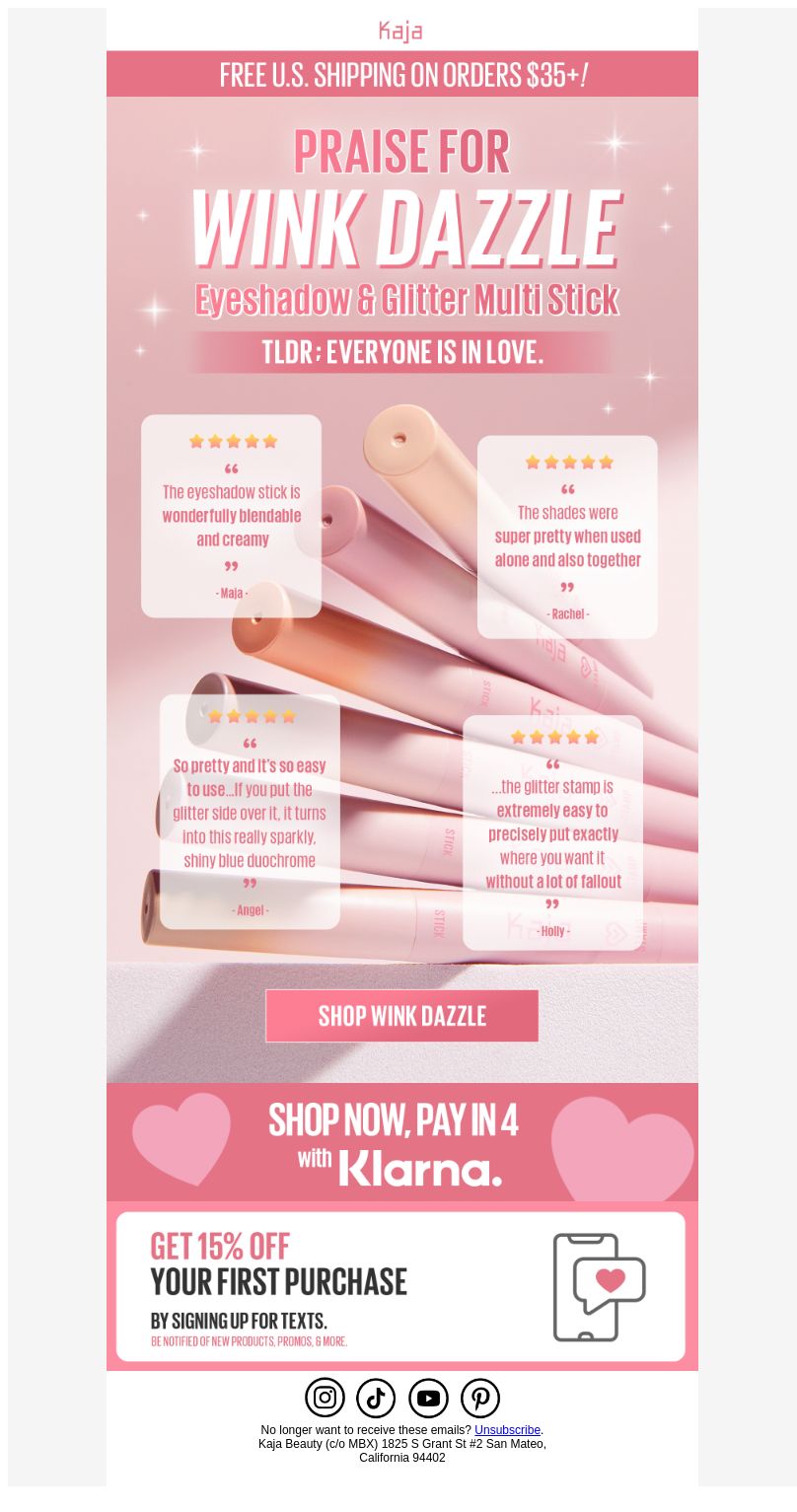The image size is (797, 1512).
Task: Click Maja's five-star review card
Action: click(231, 516)
